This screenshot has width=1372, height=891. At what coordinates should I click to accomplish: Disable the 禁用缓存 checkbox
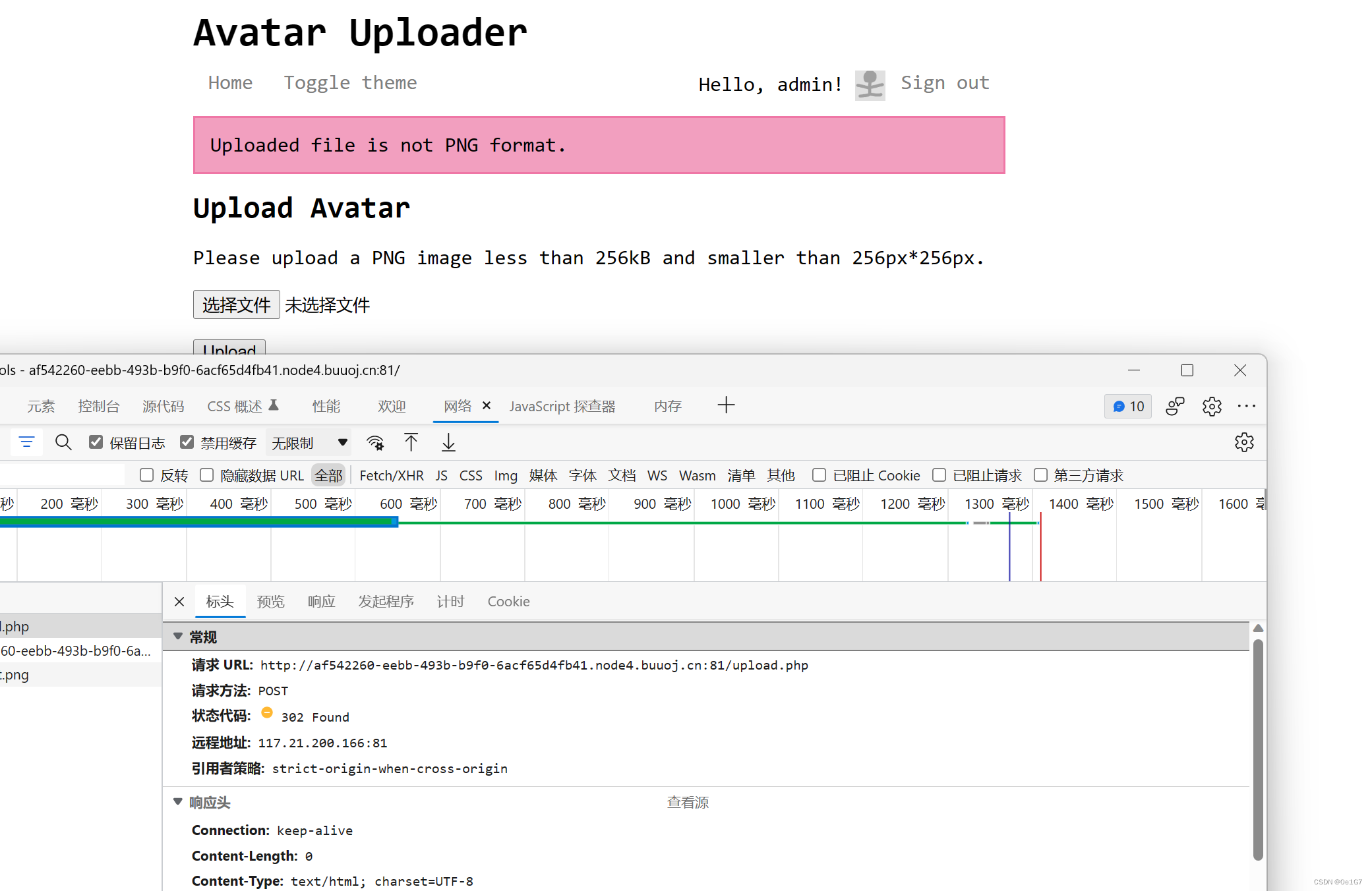[188, 442]
